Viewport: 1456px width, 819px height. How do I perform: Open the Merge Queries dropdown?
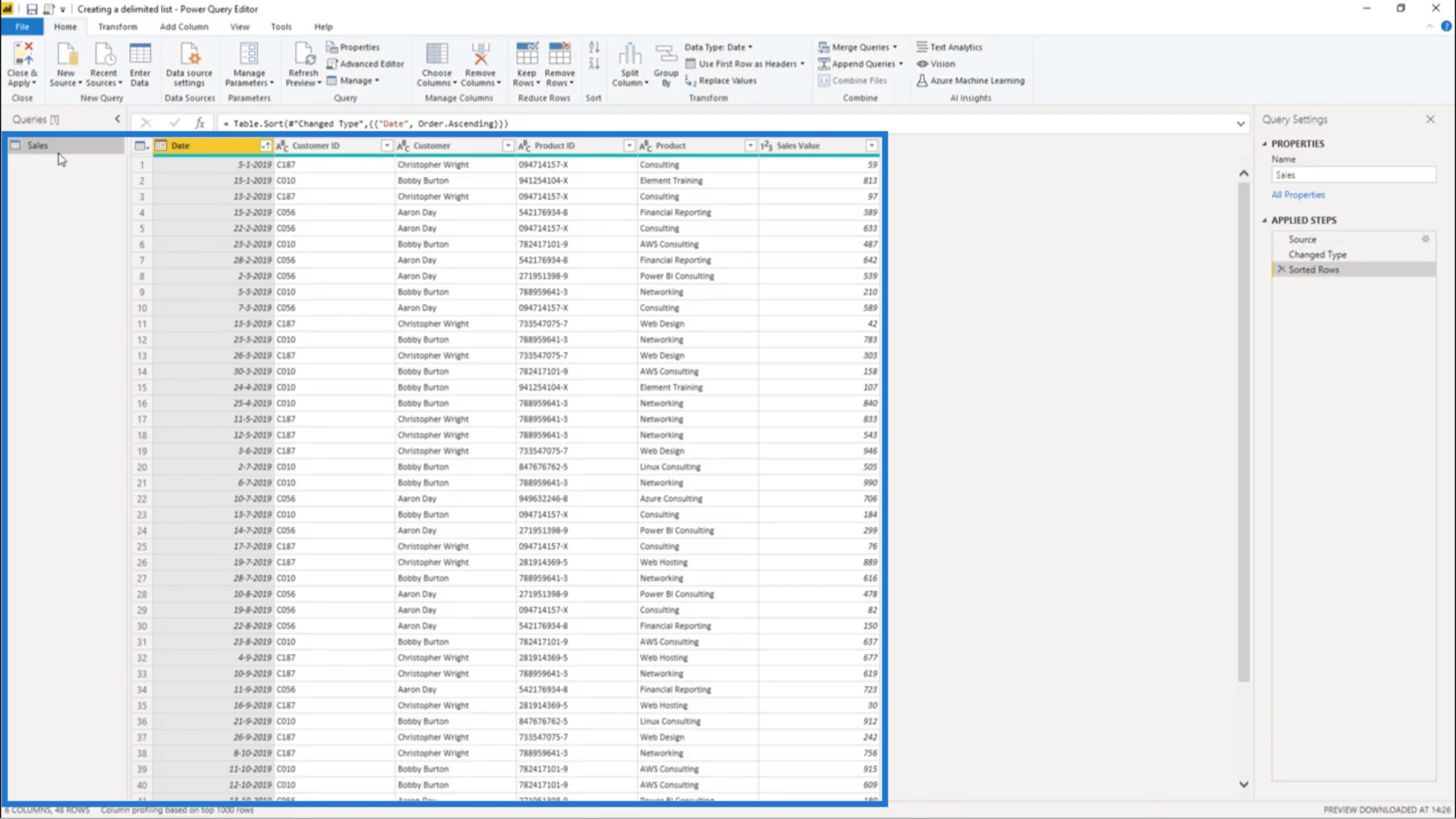[858, 47]
